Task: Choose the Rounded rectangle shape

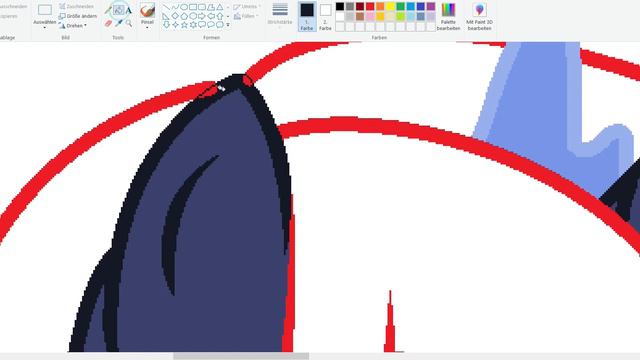Action: pyautogui.click(x=202, y=7)
